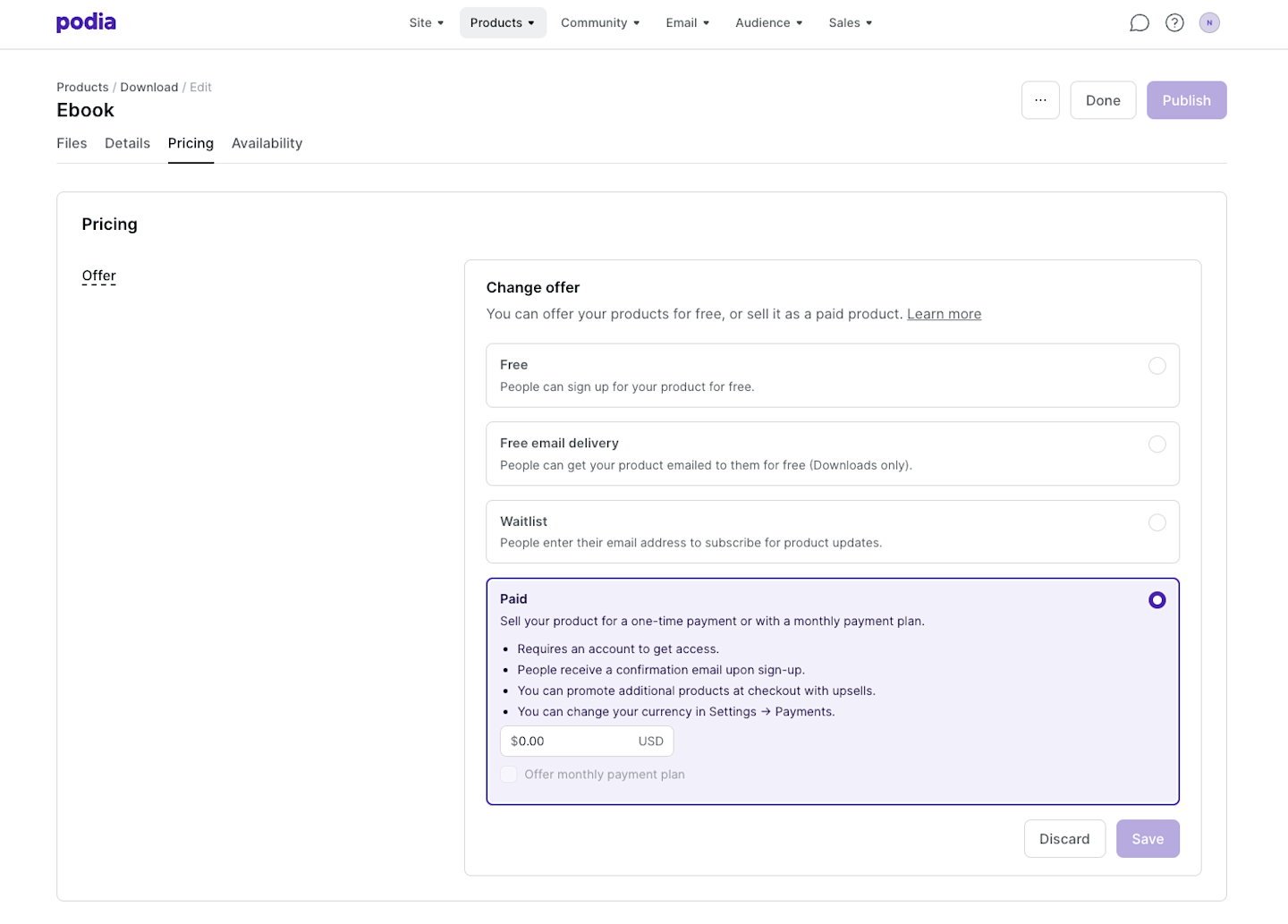Enable Offer monthly payment plan checkbox
Screen dimensions: 1288x924
(x=509, y=775)
